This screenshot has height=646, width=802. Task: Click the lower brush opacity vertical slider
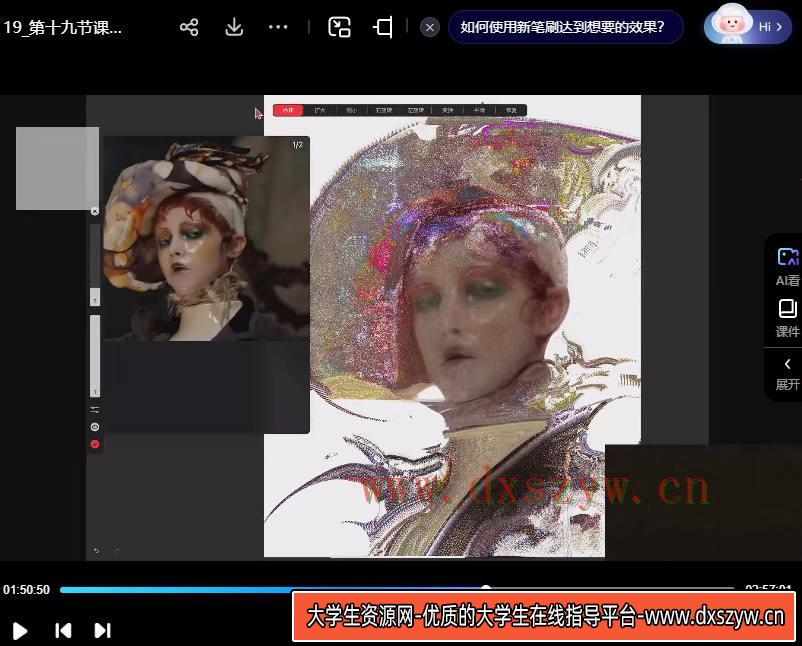[95, 356]
